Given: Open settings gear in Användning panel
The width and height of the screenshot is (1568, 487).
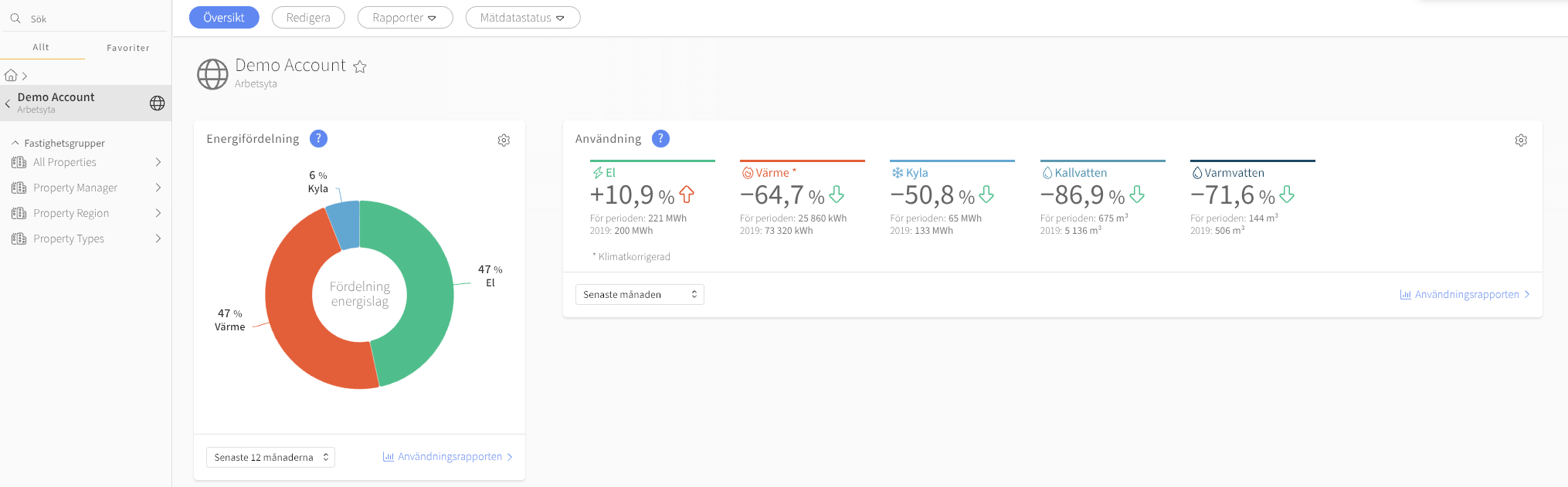Looking at the screenshot, I should [x=1521, y=140].
